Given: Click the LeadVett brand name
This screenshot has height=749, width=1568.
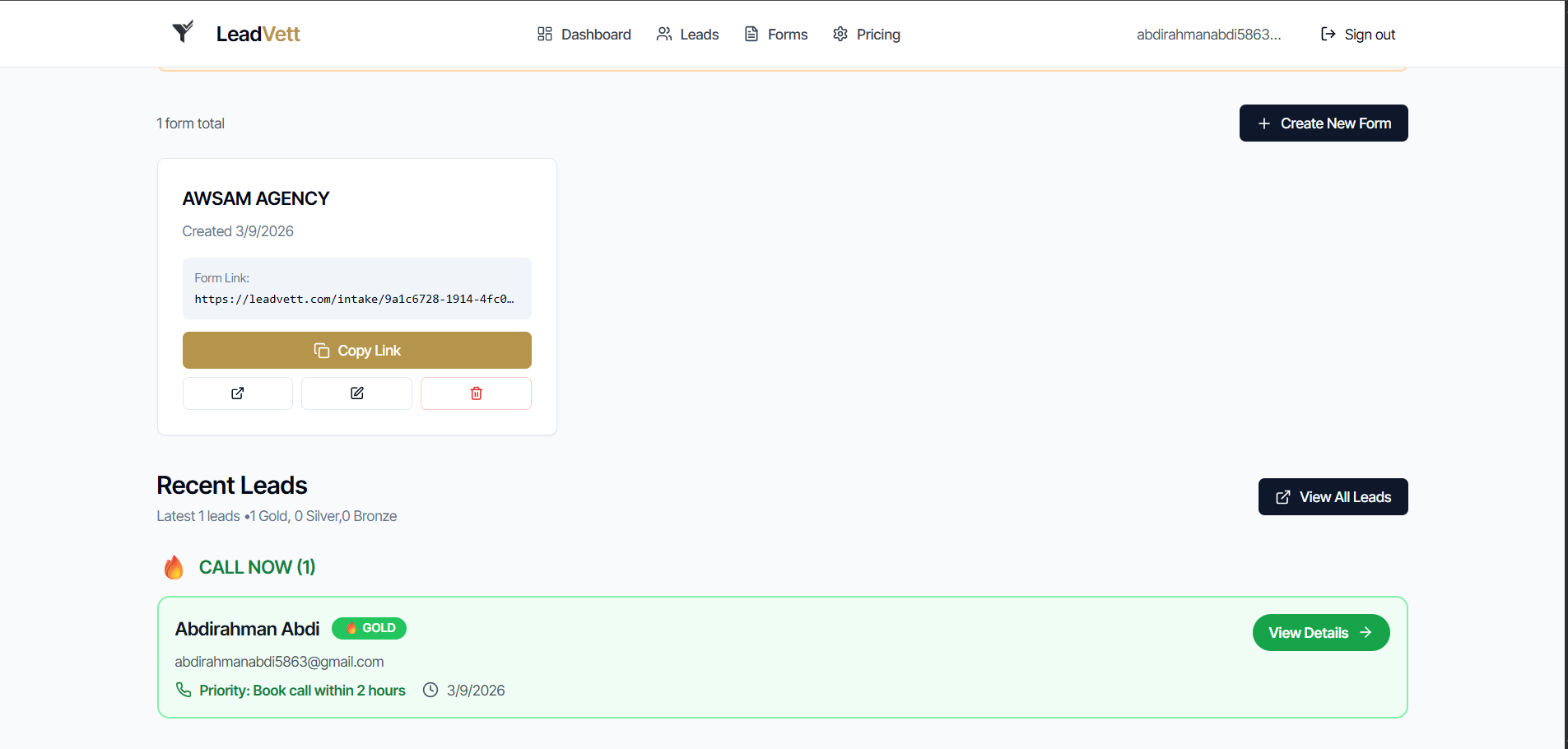Looking at the screenshot, I should [x=258, y=34].
